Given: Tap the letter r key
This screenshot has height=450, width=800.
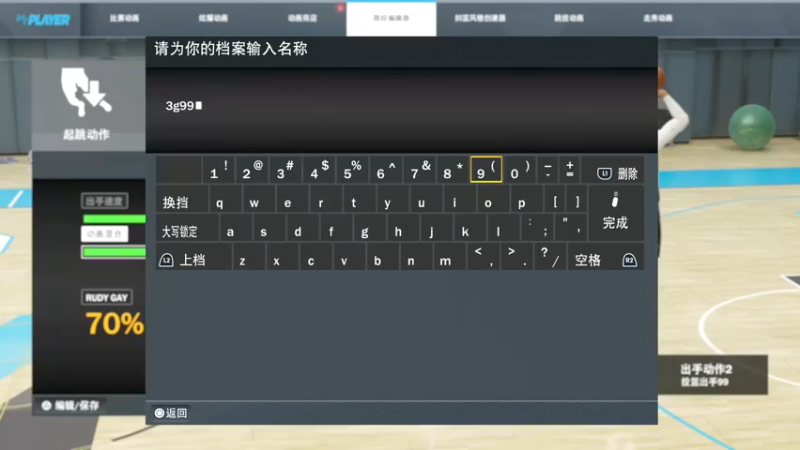Looking at the screenshot, I should pyautogui.click(x=326, y=199).
